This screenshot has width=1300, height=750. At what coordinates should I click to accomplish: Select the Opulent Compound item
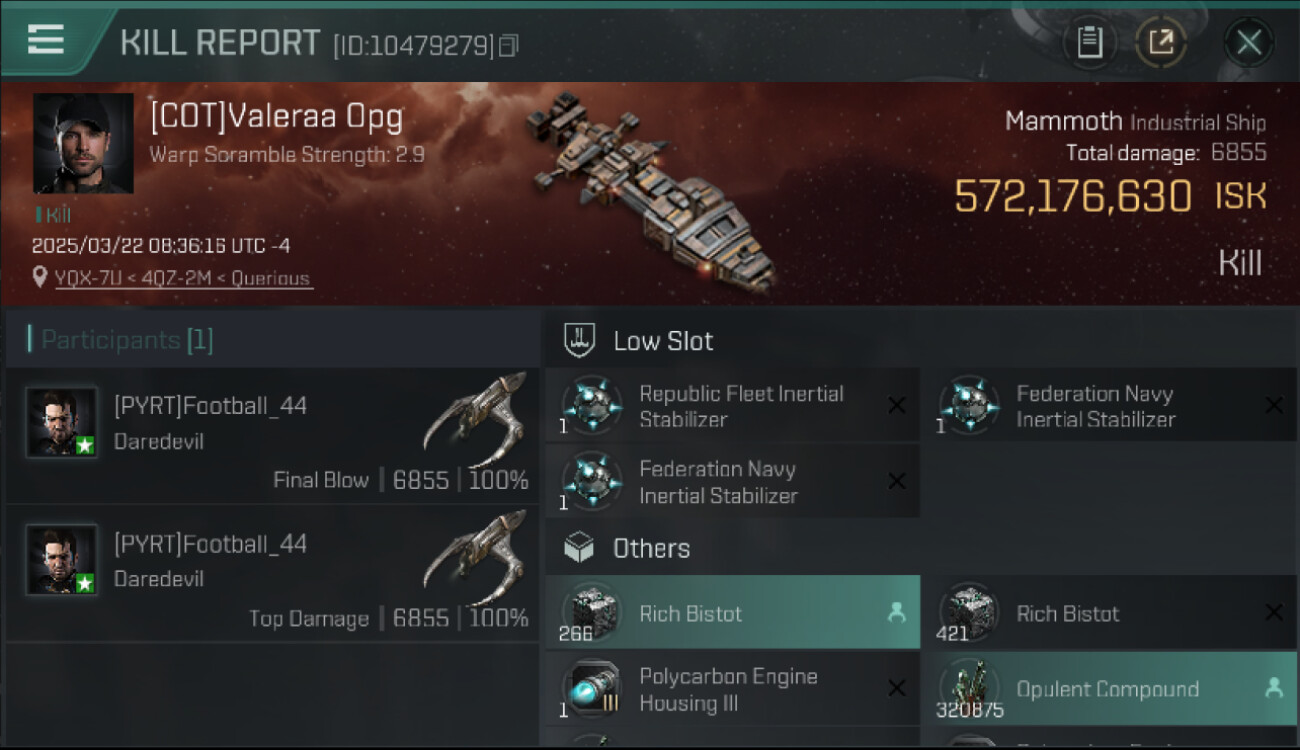coord(1107,689)
